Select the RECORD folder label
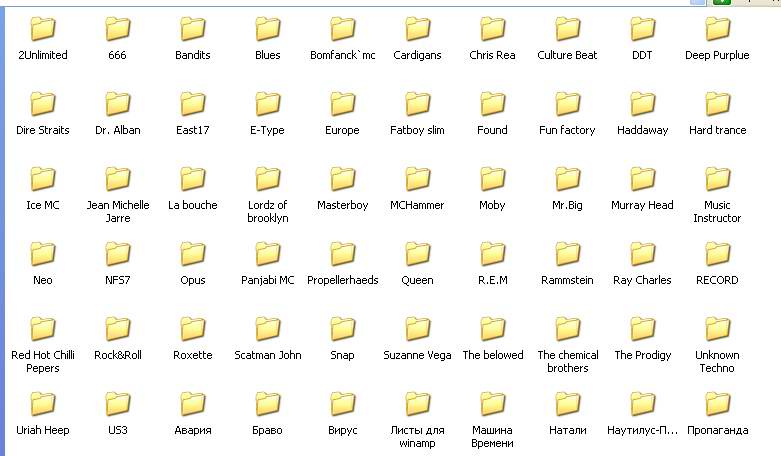 tap(717, 280)
